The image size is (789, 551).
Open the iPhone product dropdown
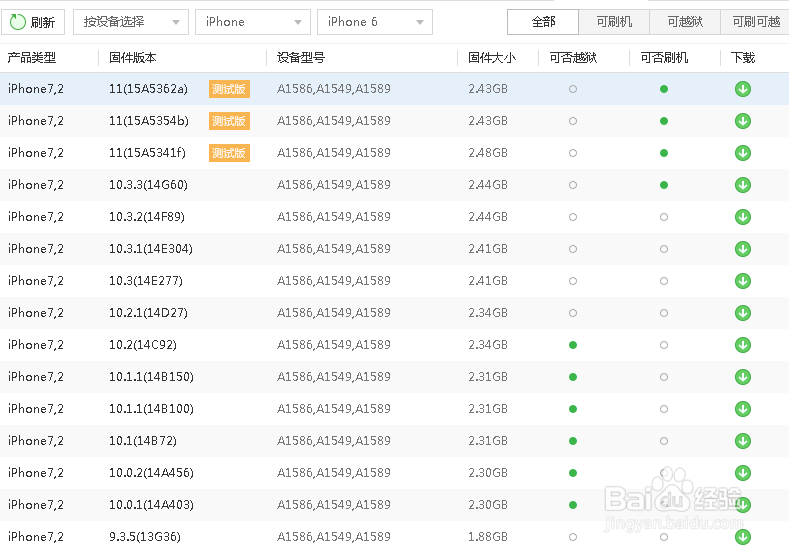click(x=253, y=22)
